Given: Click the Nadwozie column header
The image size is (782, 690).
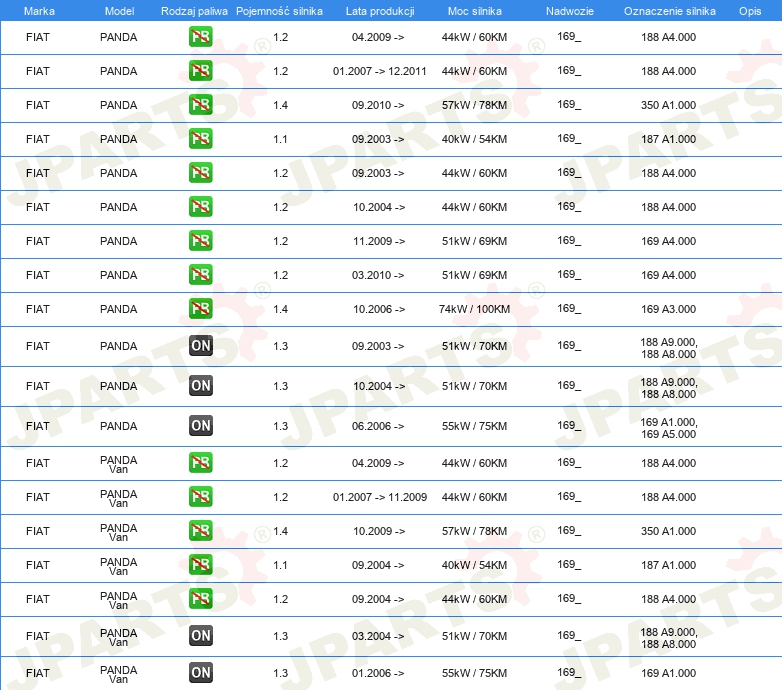Looking at the screenshot, I should coord(570,11).
